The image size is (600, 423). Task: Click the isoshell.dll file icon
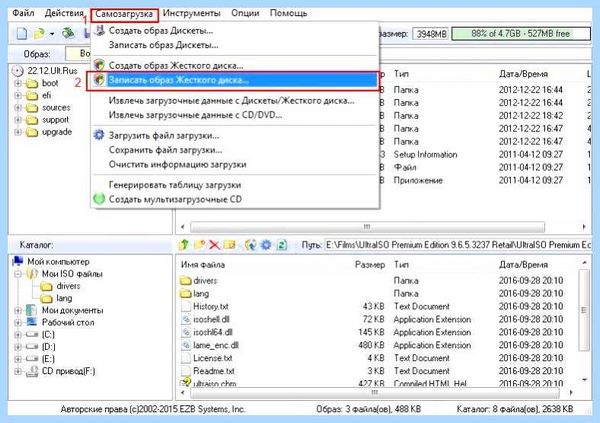(x=186, y=319)
